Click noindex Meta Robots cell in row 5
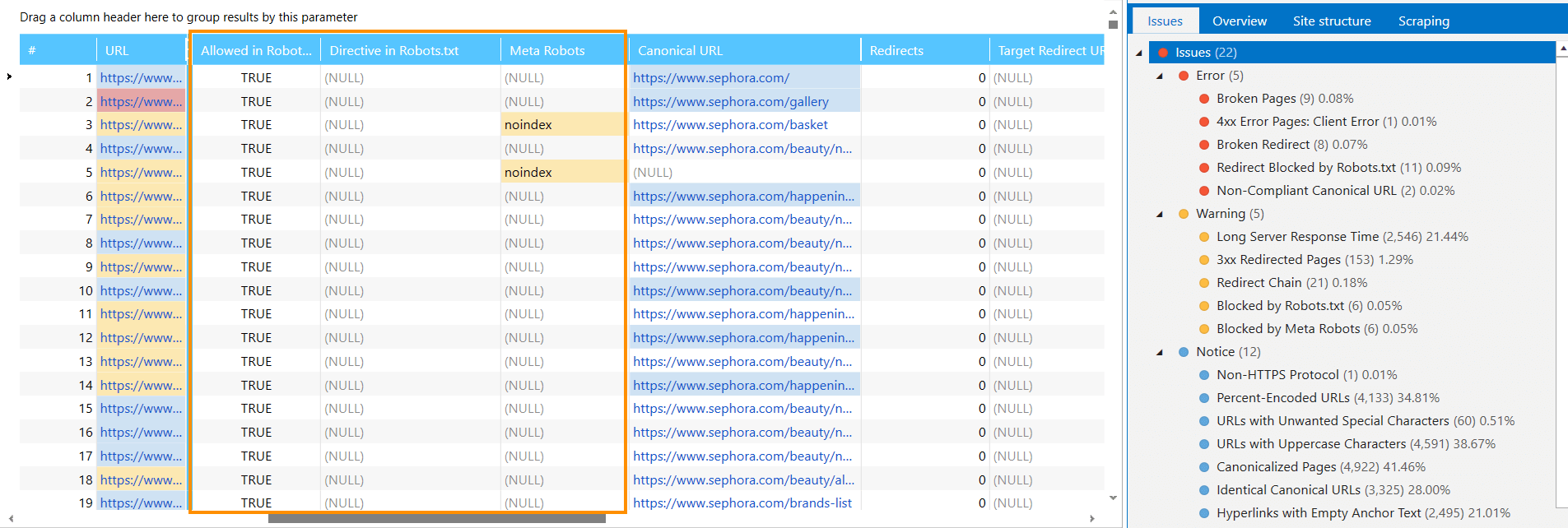1568x528 pixels. tap(563, 173)
